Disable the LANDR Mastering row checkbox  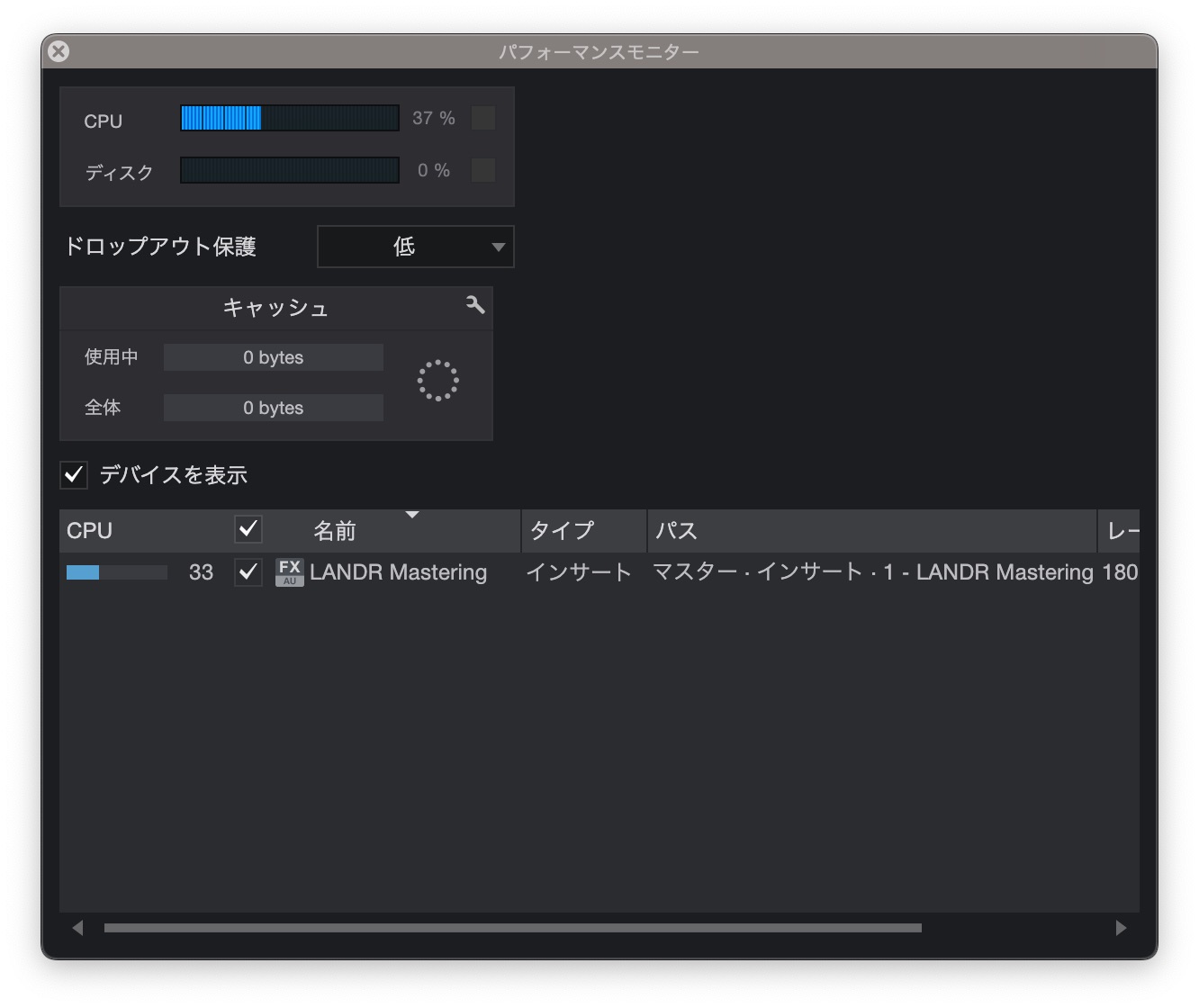(x=248, y=572)
